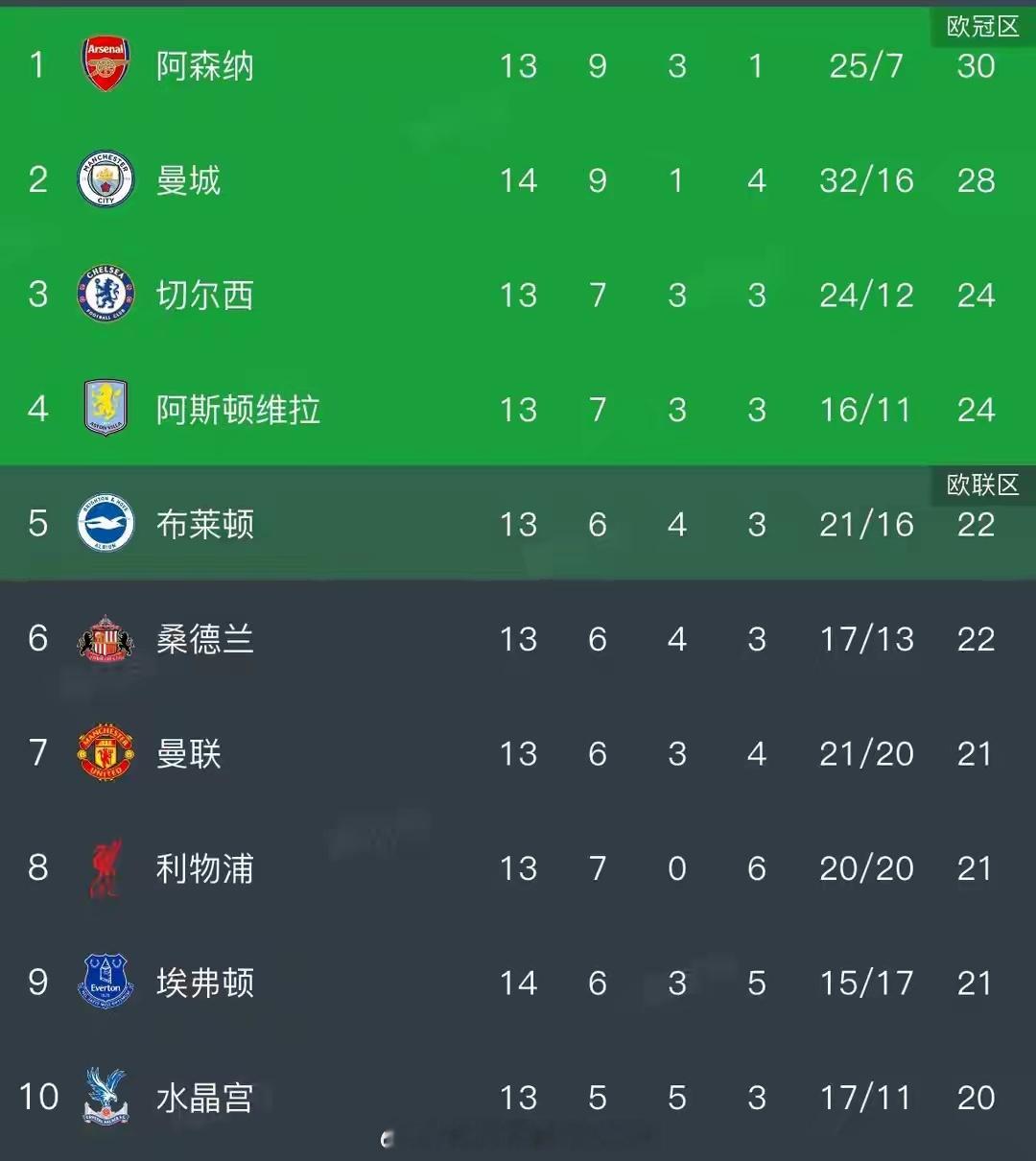
Task: Click the Arsenal club crest
Action: [106, 65]
